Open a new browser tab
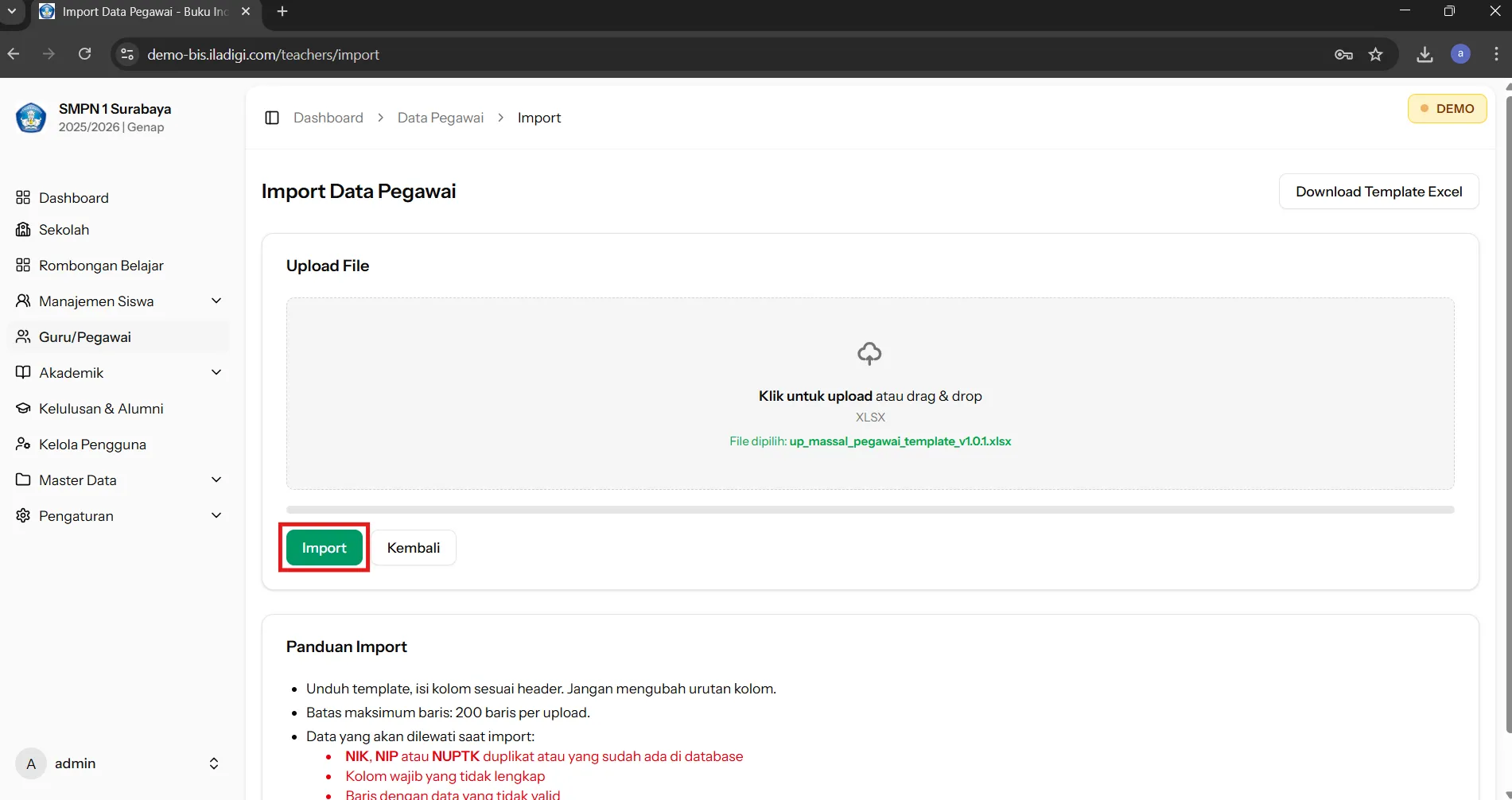The image size is (1512, 800). 282,11
